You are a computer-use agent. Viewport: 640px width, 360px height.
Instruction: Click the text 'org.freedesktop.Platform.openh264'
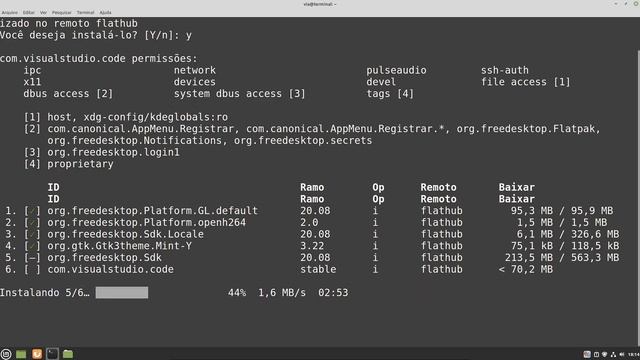coord(147,223)
